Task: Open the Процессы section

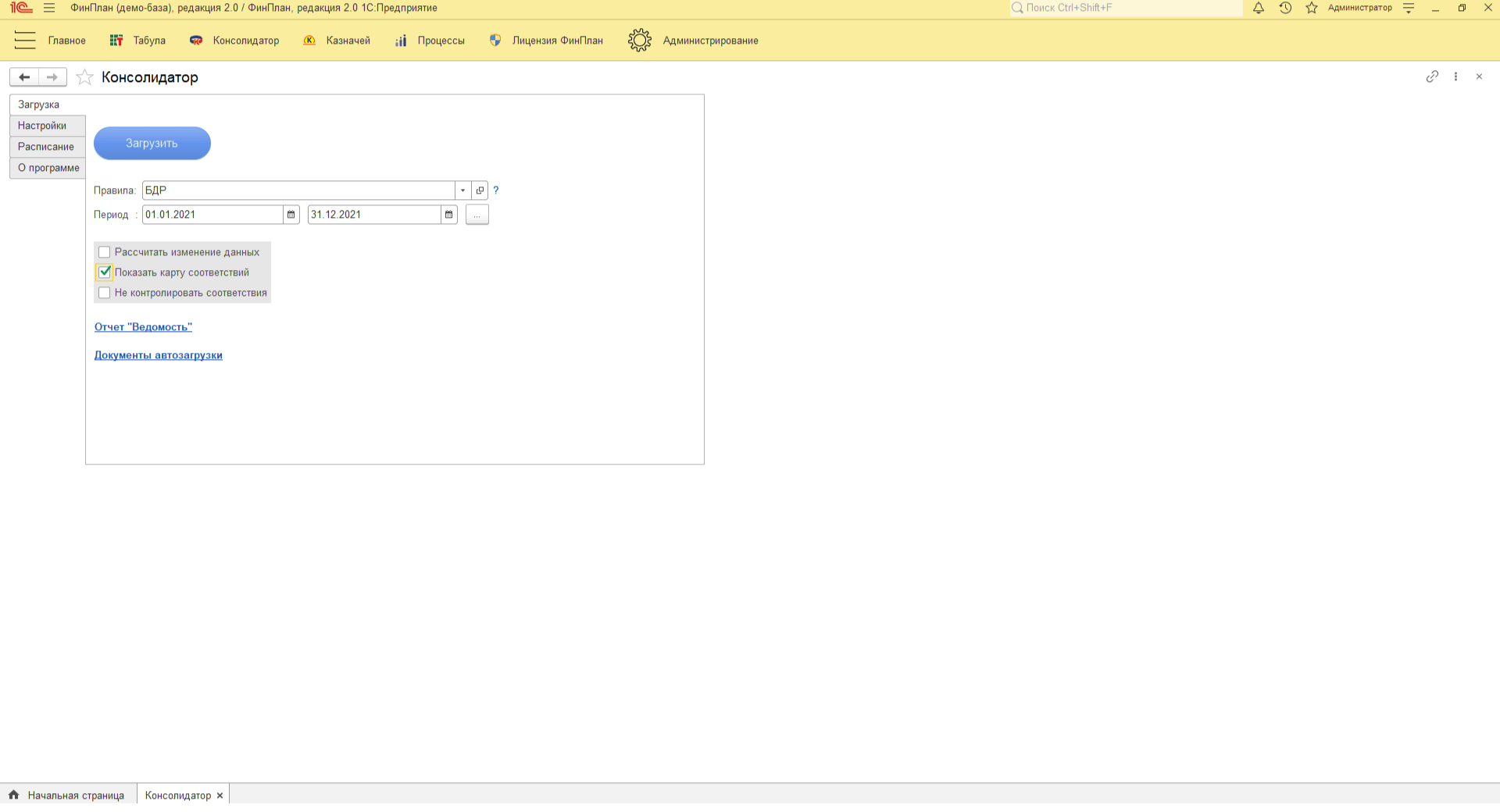Action: coord(441,41)
